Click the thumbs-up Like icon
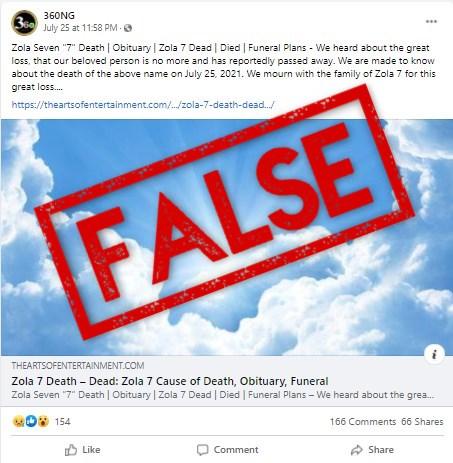The width and height of the screenshot is (453, 463). (x=71, y=450)
